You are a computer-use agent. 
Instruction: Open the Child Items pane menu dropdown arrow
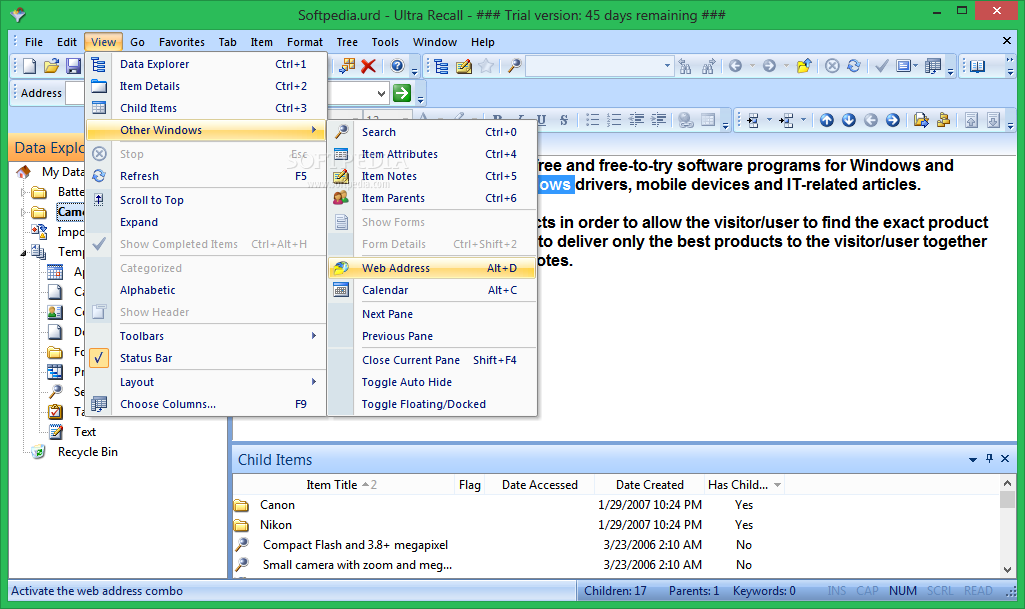(973, 459)
